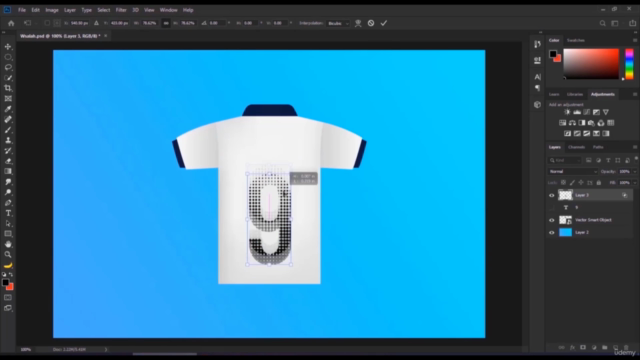
Task: Click the X position input field
Action: point(79,23)
